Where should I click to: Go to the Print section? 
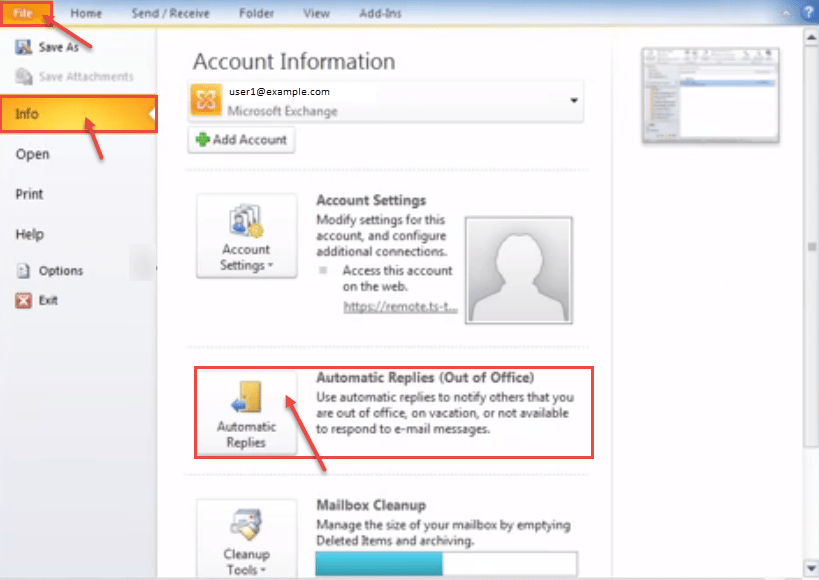coord(29,194)
